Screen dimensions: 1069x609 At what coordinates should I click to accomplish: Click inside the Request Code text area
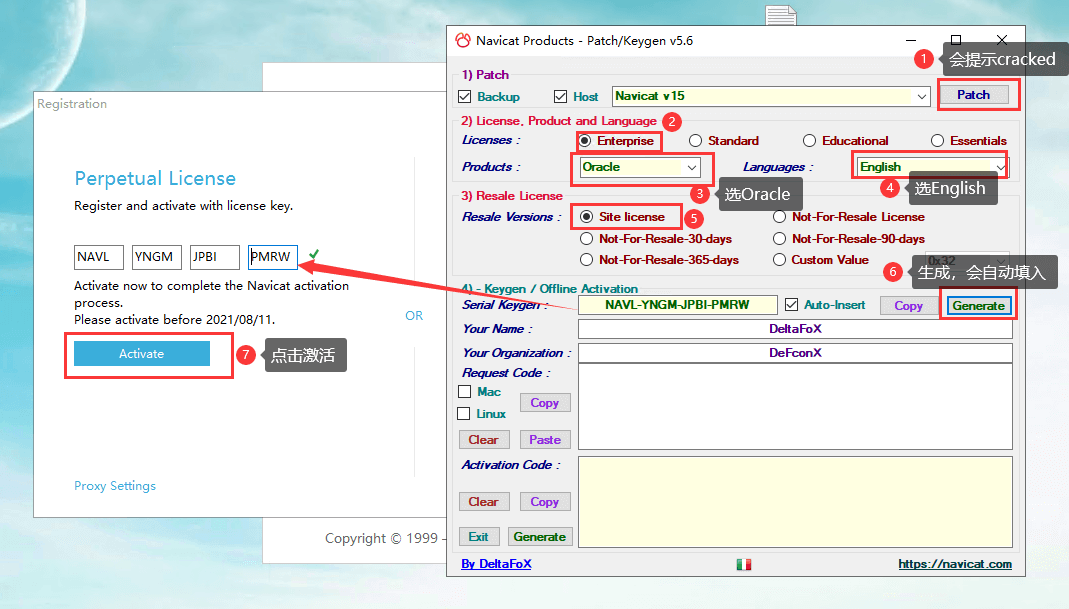coord(795,406)
